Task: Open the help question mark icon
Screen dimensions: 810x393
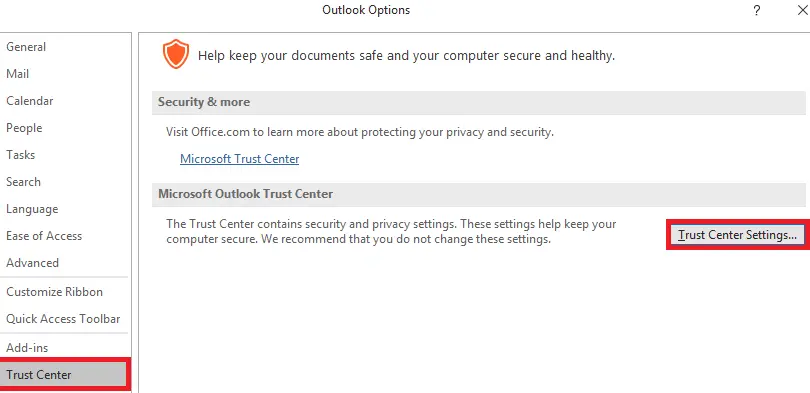Action: [x=756, y=10]
